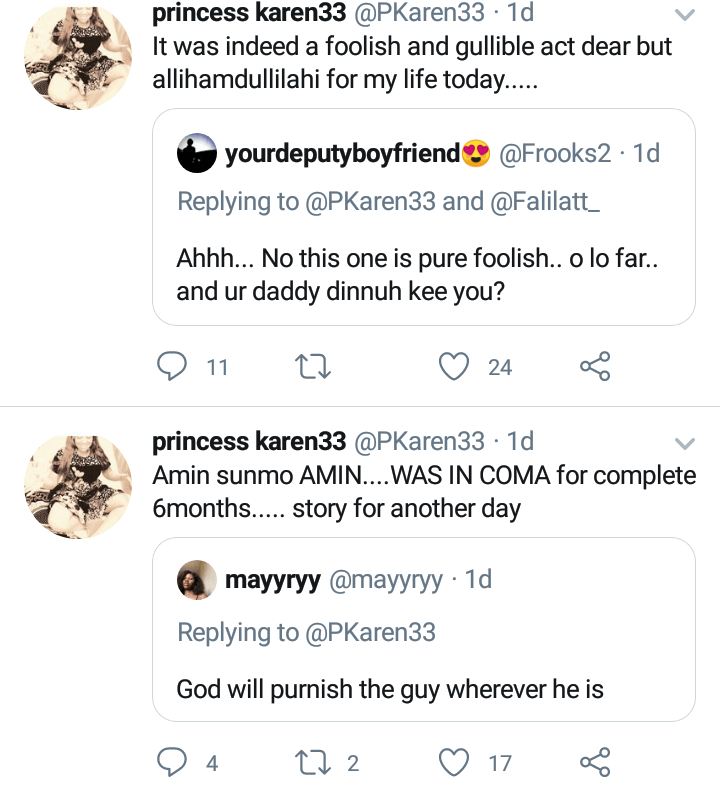Click princess karen33 name on second tweet
The image size is (720, 793).
click(249, 441)
